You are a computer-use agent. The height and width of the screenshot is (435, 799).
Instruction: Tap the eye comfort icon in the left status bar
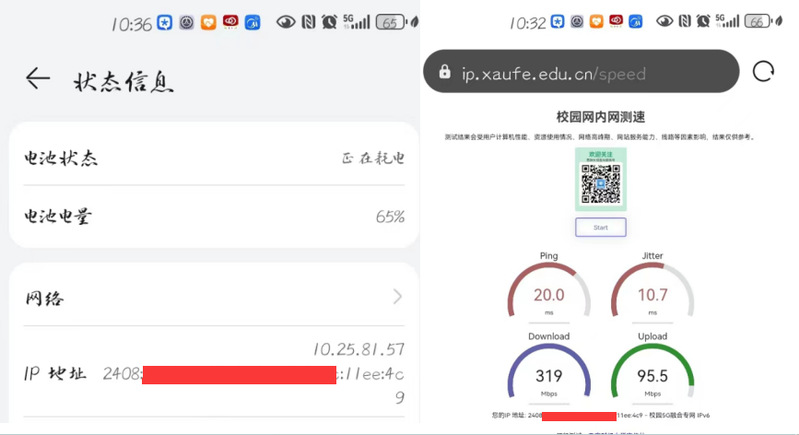(x=286, y=22)
